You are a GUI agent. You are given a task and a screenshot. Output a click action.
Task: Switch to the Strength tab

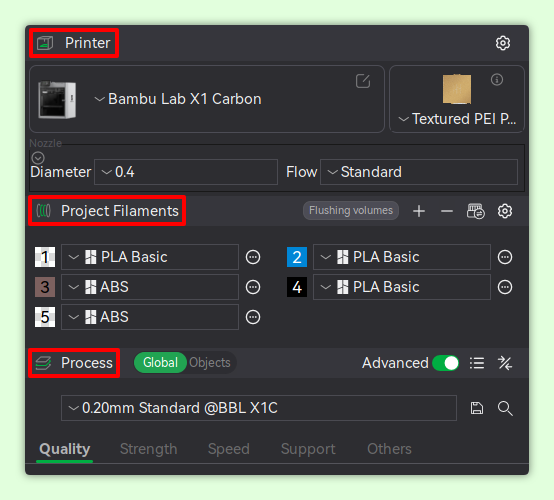click(x=148, y=449)
